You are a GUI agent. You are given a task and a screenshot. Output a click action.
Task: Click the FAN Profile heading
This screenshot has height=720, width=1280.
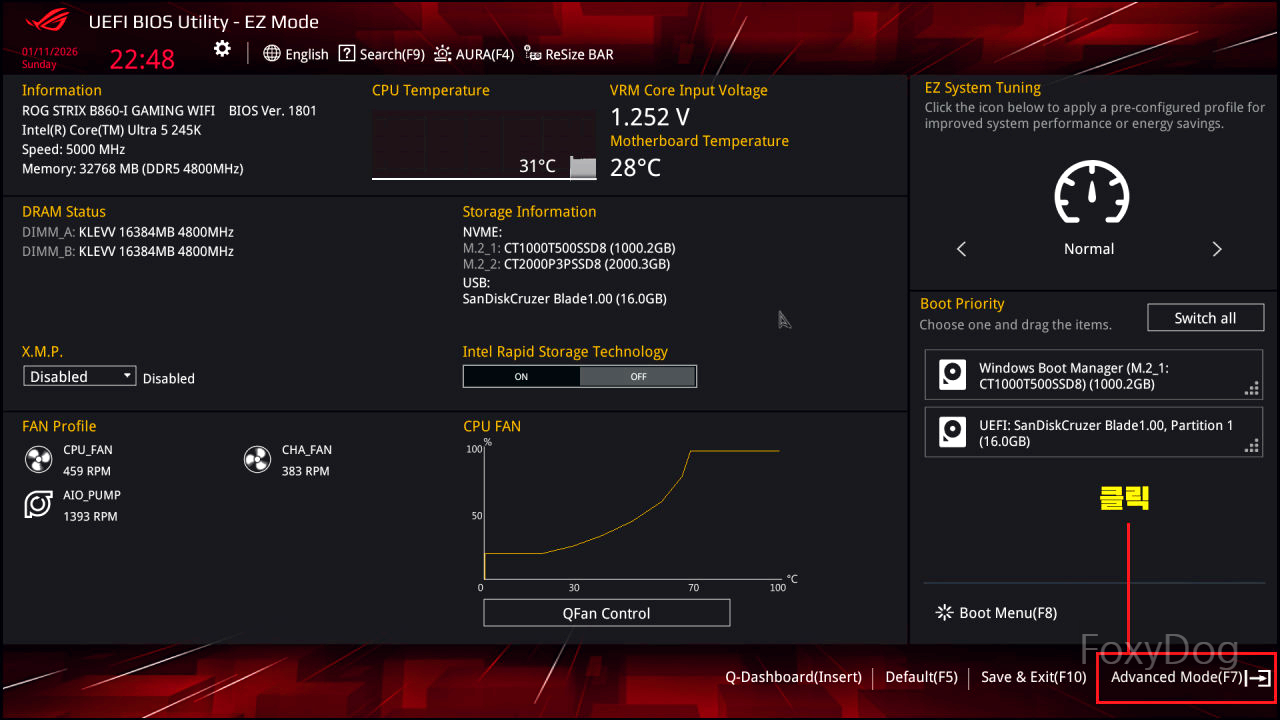click(x=59, y=426)
